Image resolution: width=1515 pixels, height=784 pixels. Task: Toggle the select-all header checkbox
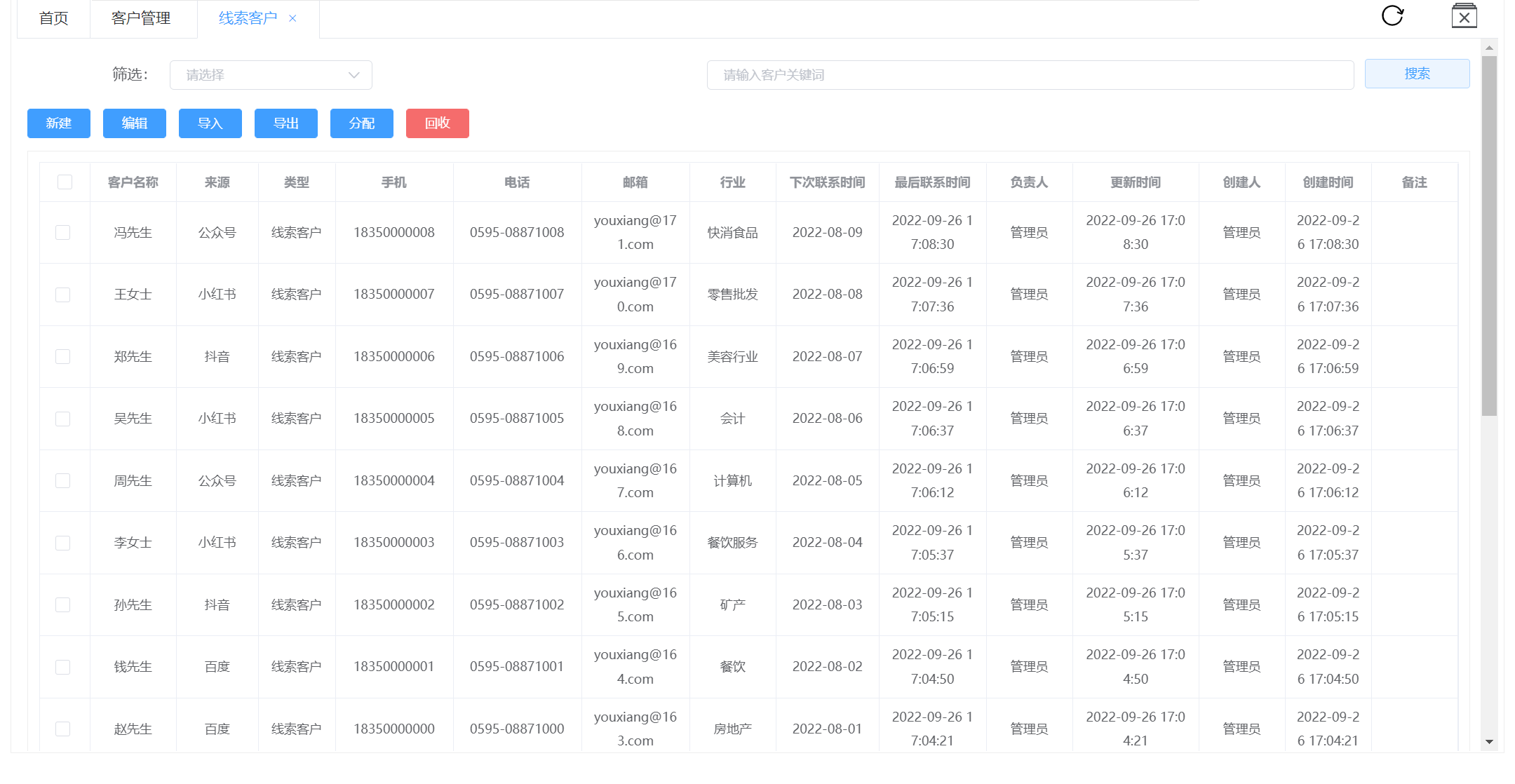[x=65, y=182]
